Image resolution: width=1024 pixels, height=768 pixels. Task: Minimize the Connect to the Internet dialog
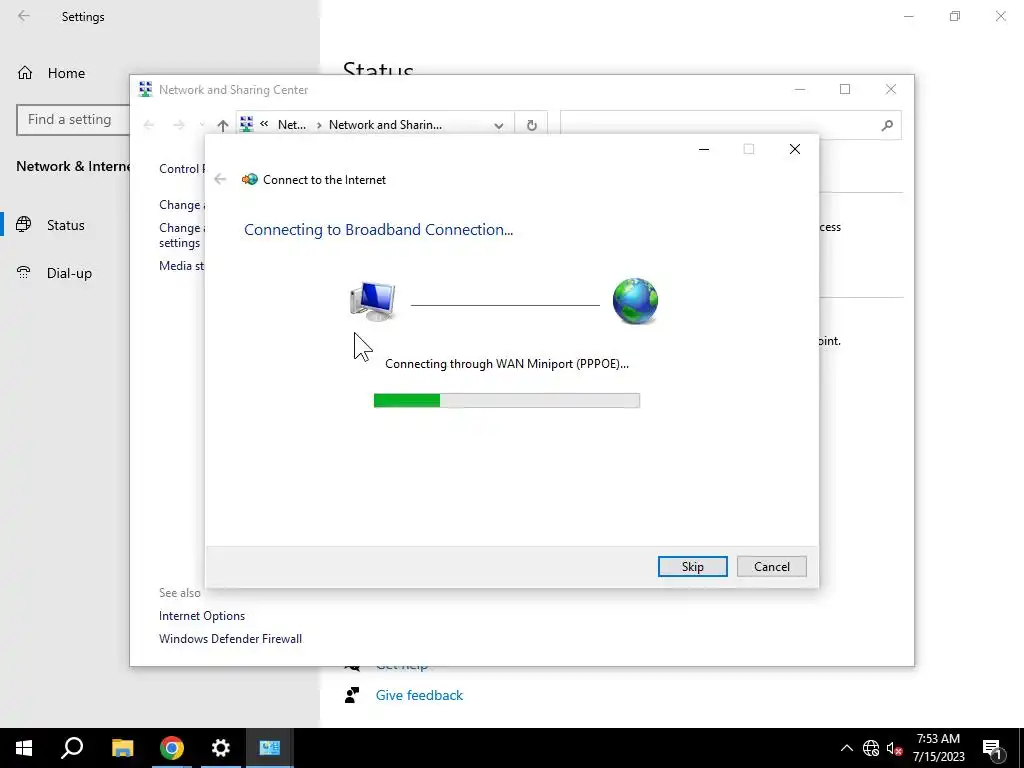[x=704, y=149]
